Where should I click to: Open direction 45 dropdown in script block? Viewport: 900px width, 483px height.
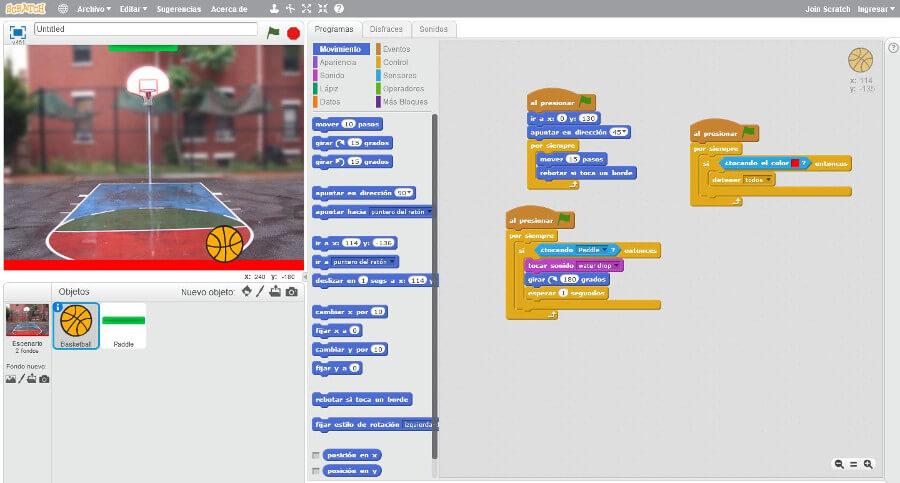624,132
